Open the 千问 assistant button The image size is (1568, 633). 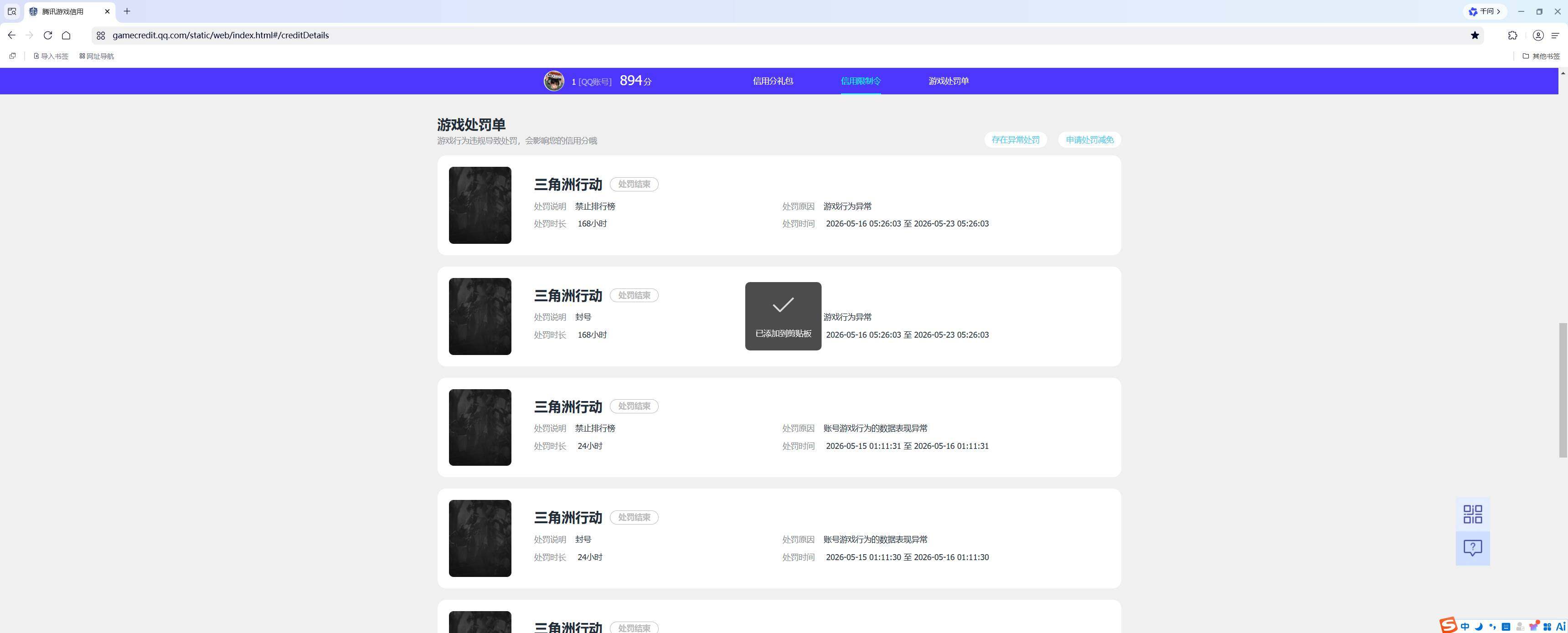tap(1485, 11)
